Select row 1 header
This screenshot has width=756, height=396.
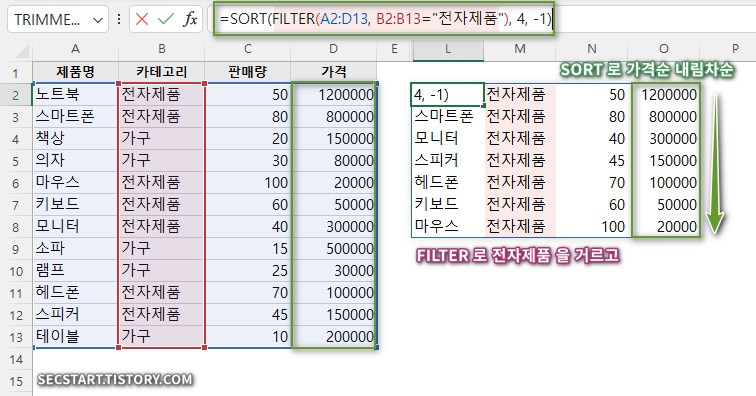pyautogui.click(x=16, y=73)
